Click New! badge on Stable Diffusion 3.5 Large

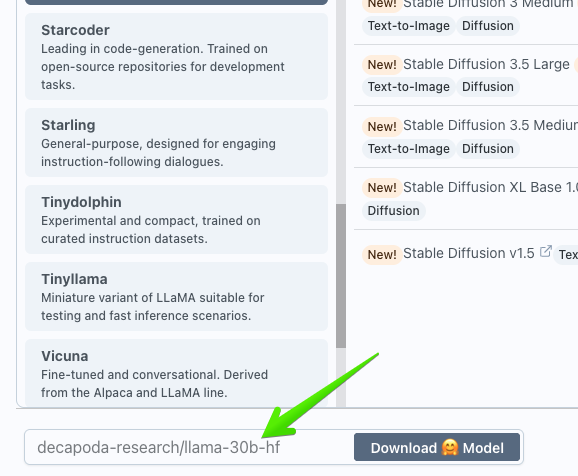point(382,65)
